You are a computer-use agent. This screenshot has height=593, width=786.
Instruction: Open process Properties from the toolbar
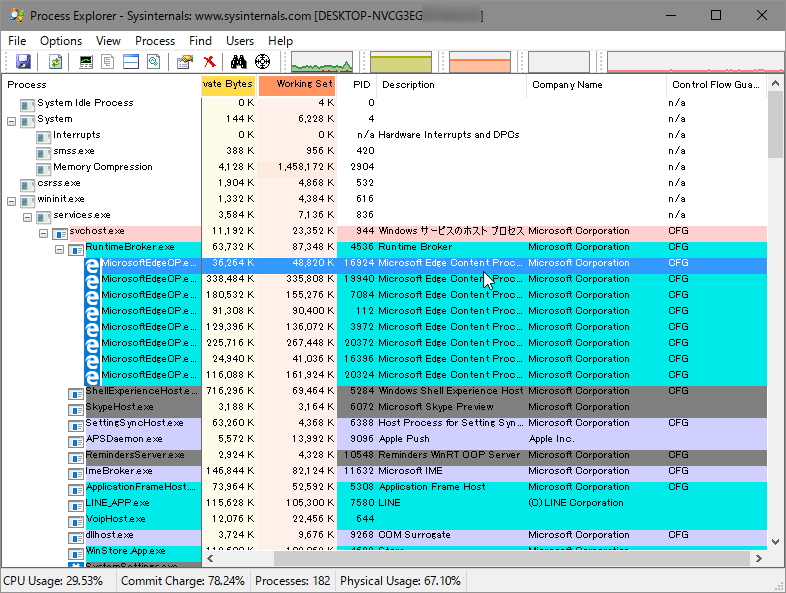pos(184,62)
